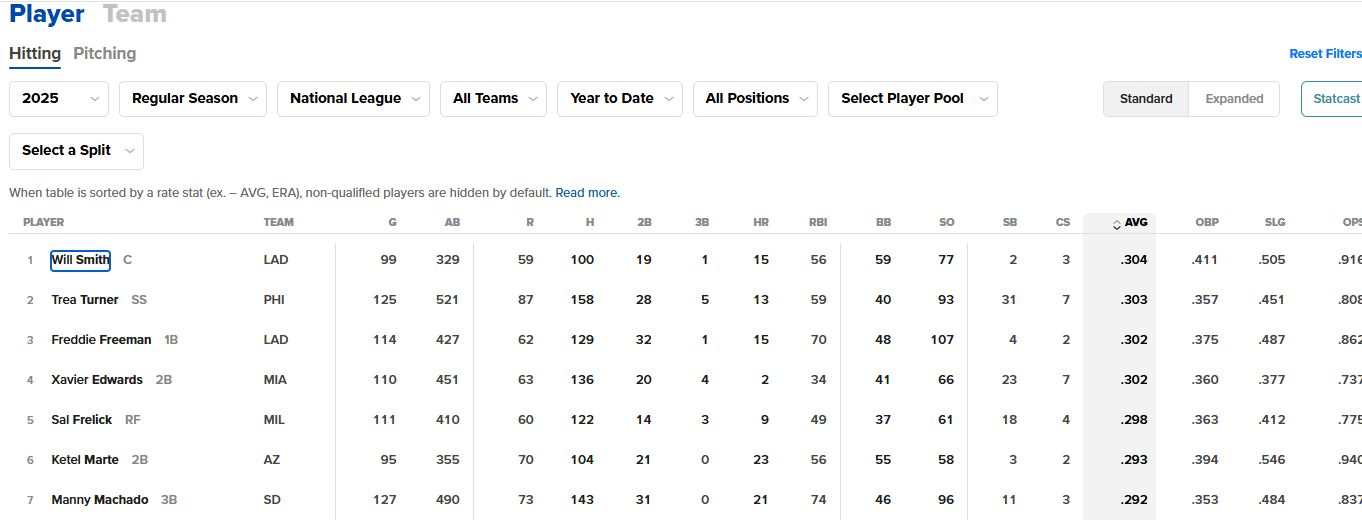The height and width of the screenshot is (520, 1362).
Task: Select the Hitting tab
Action: [x=35, y=53]
